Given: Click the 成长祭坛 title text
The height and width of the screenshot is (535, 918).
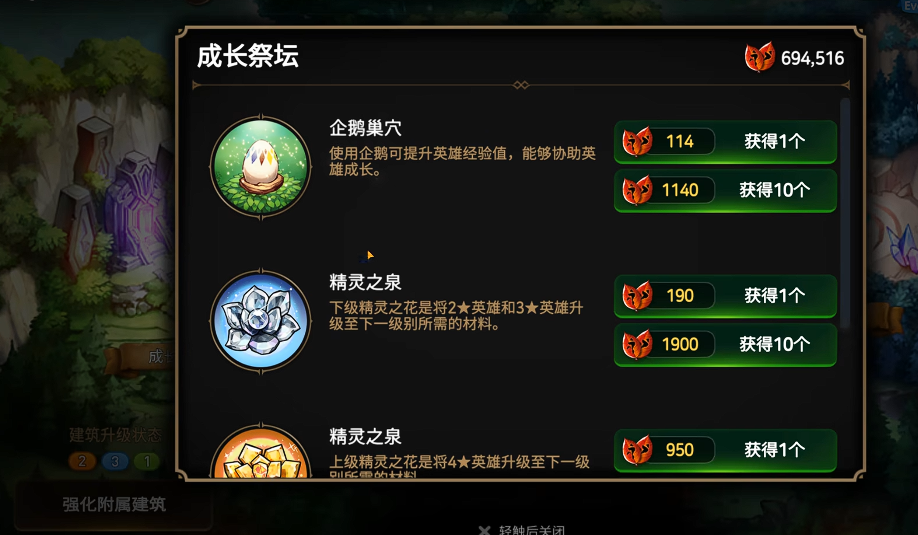Looking at the screenshot, I should tap(248, 57).
